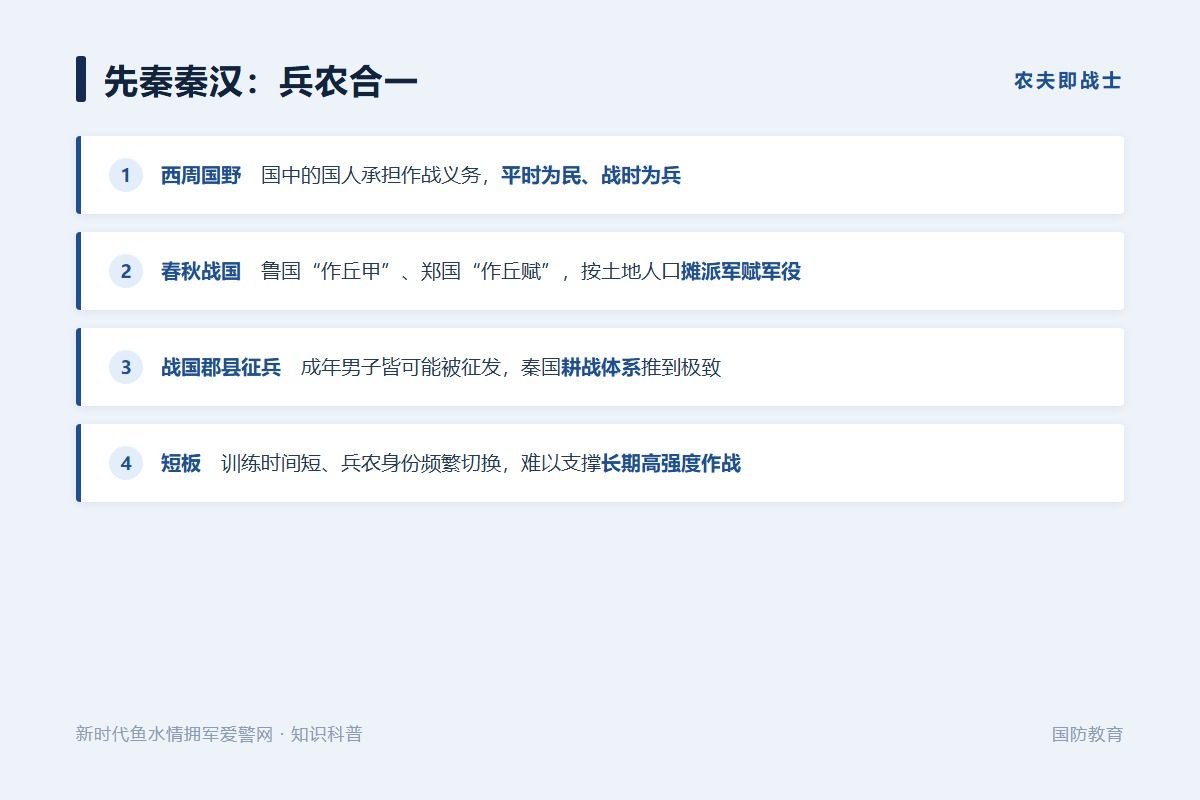
Task: Select the number 1 badge beside 西周国野
Action: click(126, 175)
